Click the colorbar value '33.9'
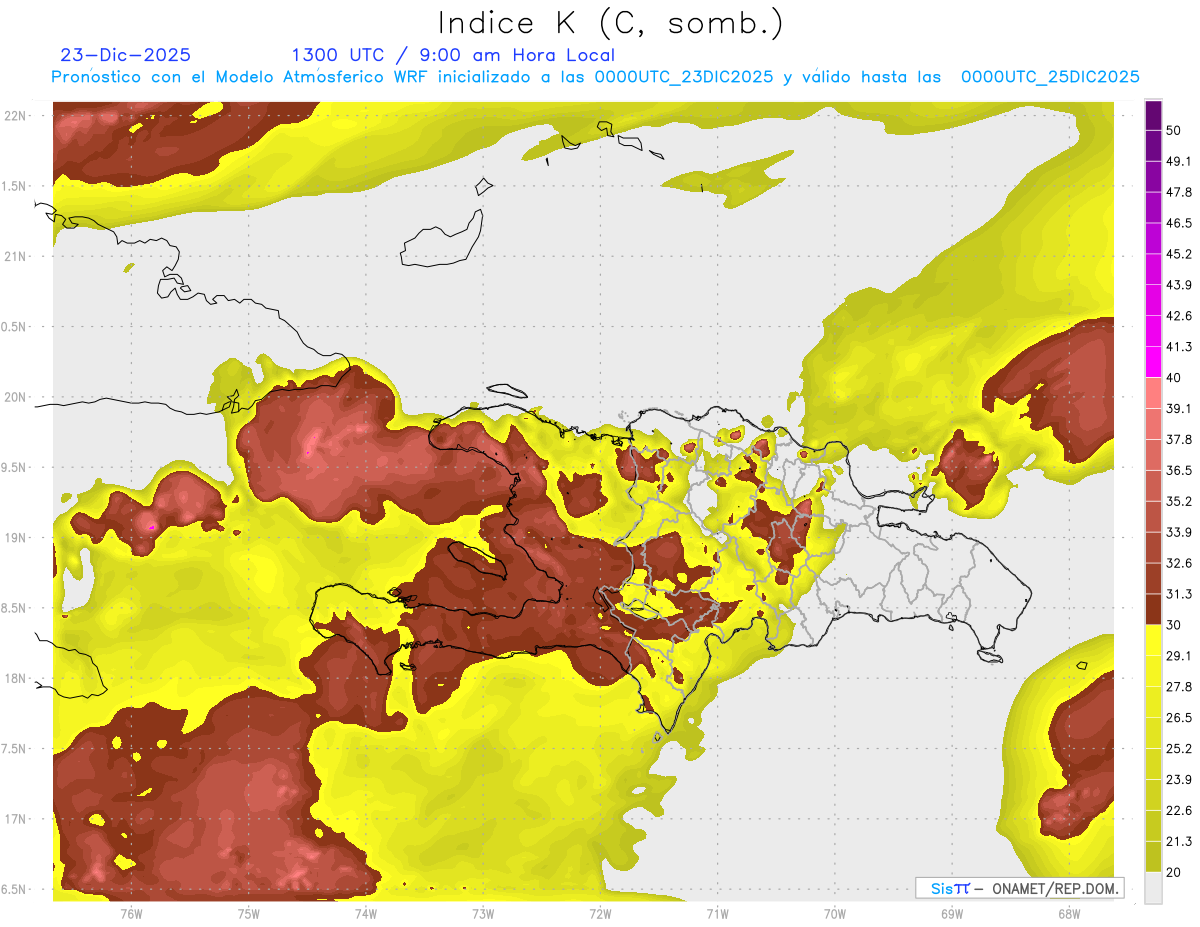 click(x=1179, y=532)
